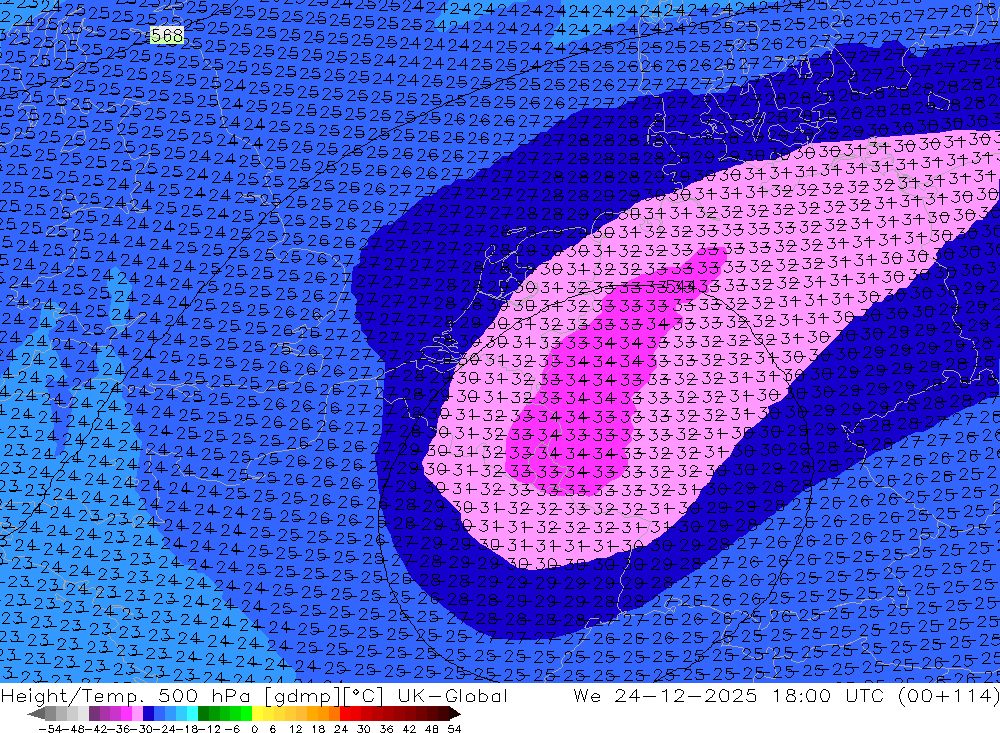The height and width of the screenshot is (733, 1000).
Task: Select the bright magenta legend color segment
Action: coord(126,713)
